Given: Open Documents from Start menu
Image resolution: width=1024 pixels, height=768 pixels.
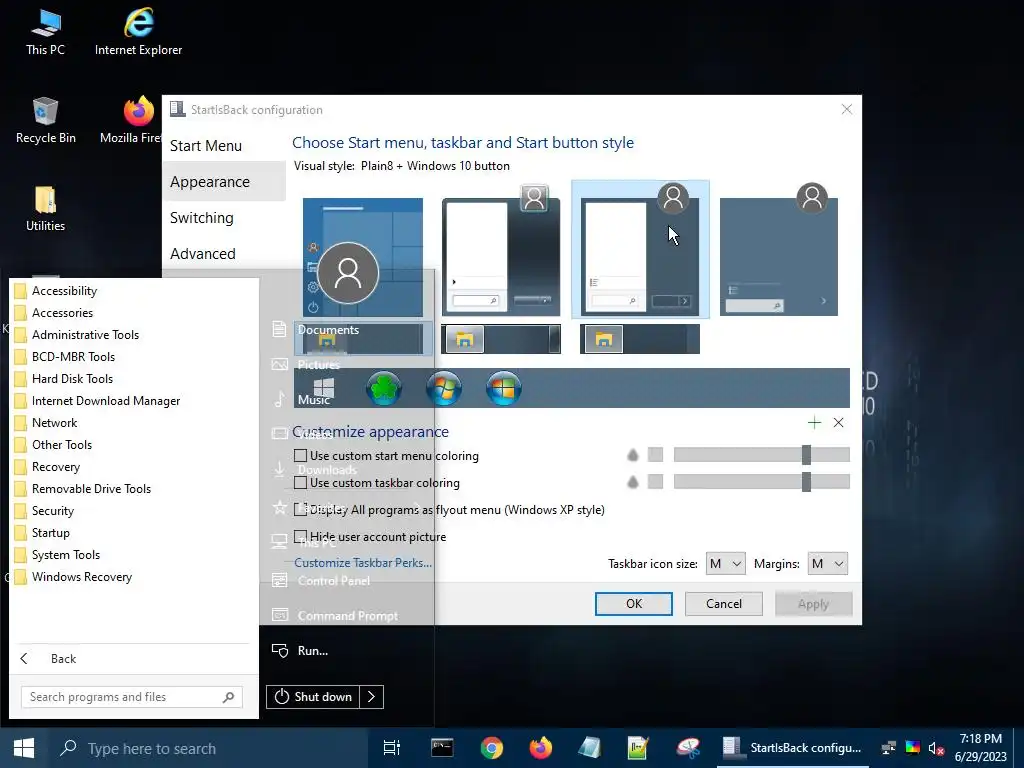Looking at the screenshot, I should coord(328,330).
